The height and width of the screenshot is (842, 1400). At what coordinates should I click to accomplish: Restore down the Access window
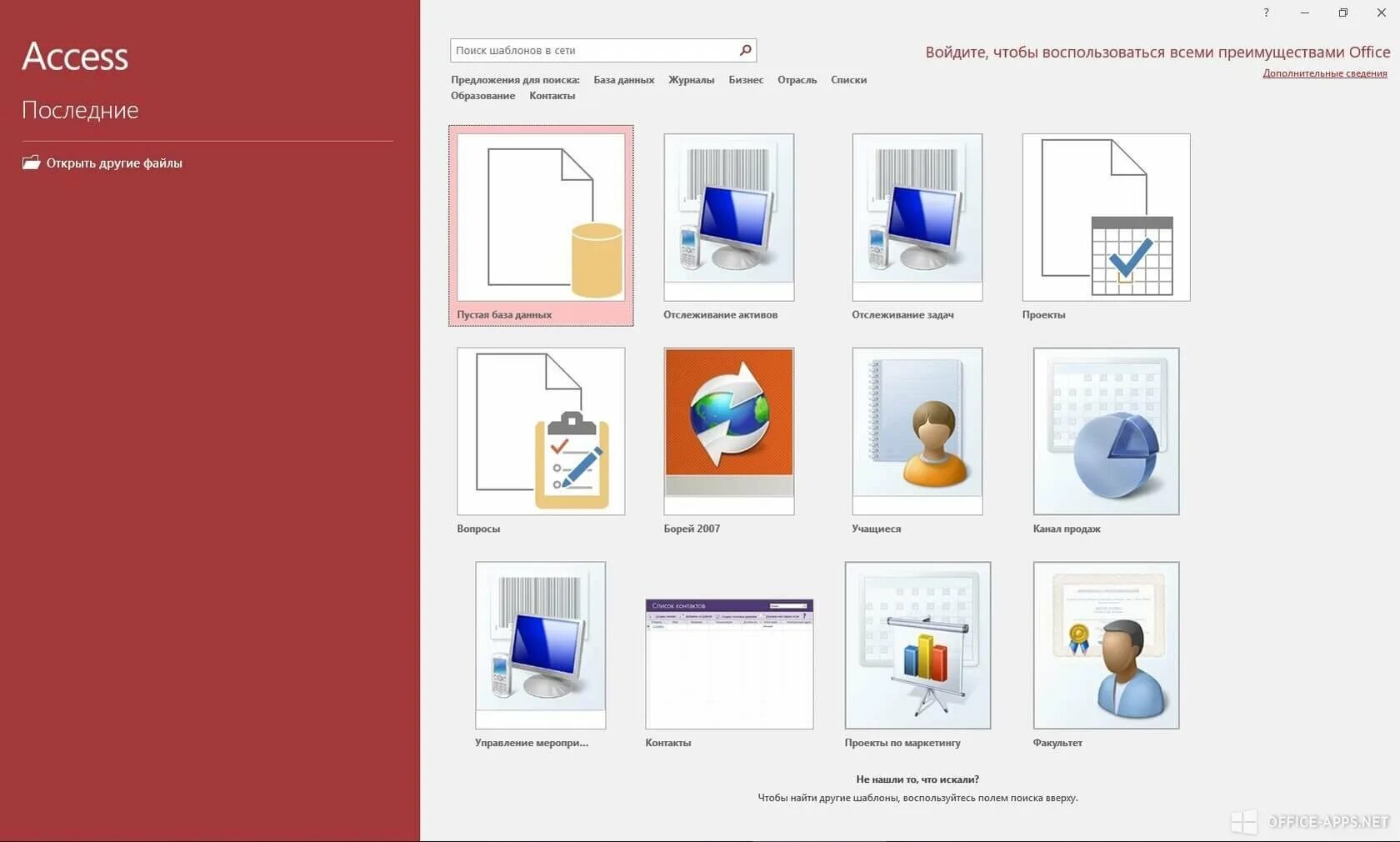coord(1343,13)
